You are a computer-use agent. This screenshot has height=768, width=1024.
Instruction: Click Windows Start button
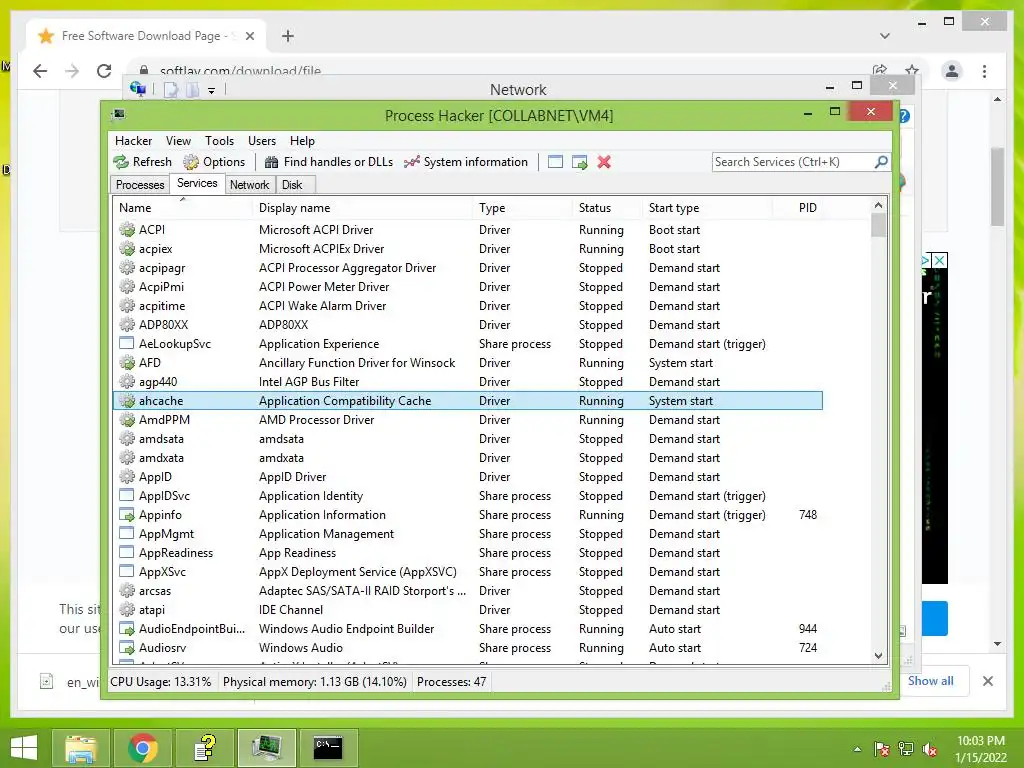tap(24, 748)
